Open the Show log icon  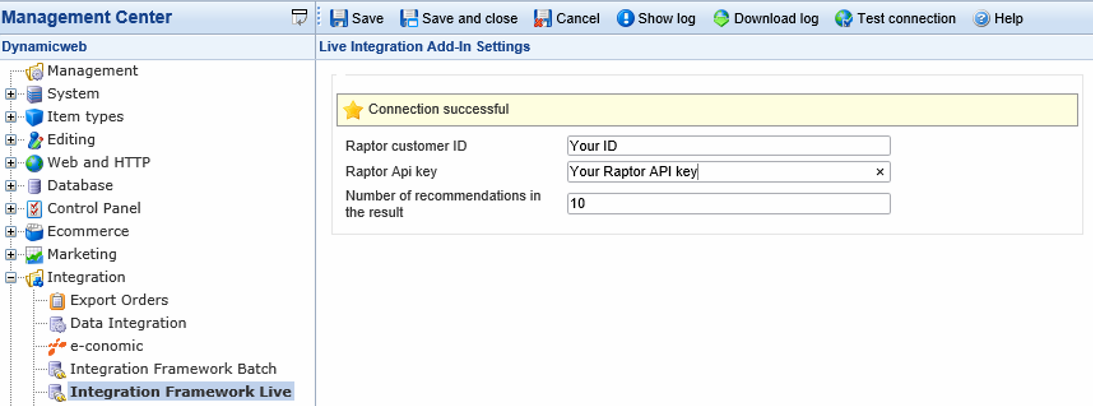click(x=625, y=18)
